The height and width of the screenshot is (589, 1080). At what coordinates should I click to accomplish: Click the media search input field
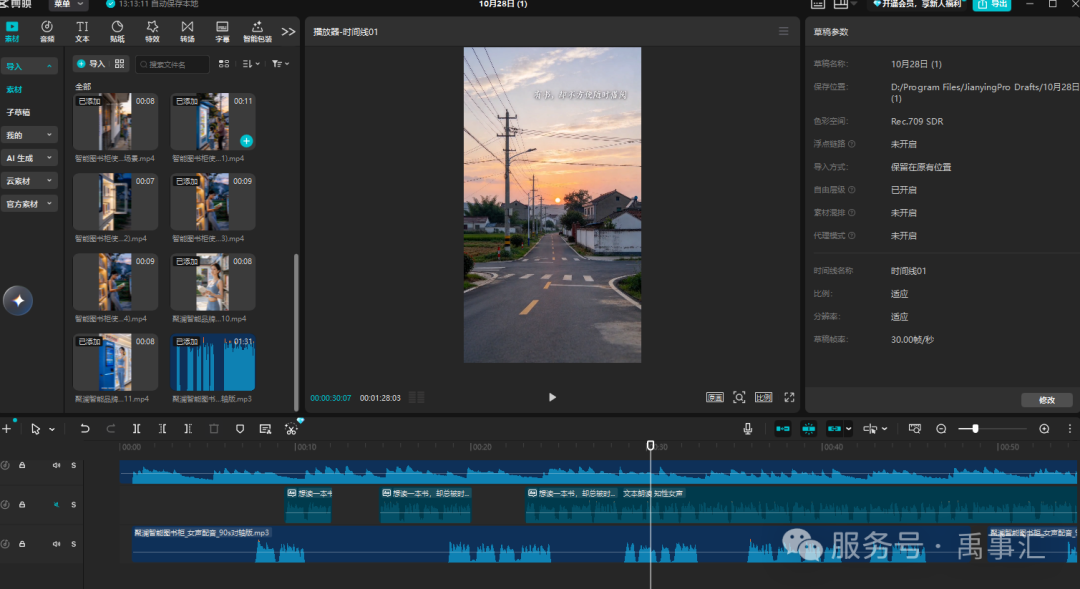coord(172,64)
